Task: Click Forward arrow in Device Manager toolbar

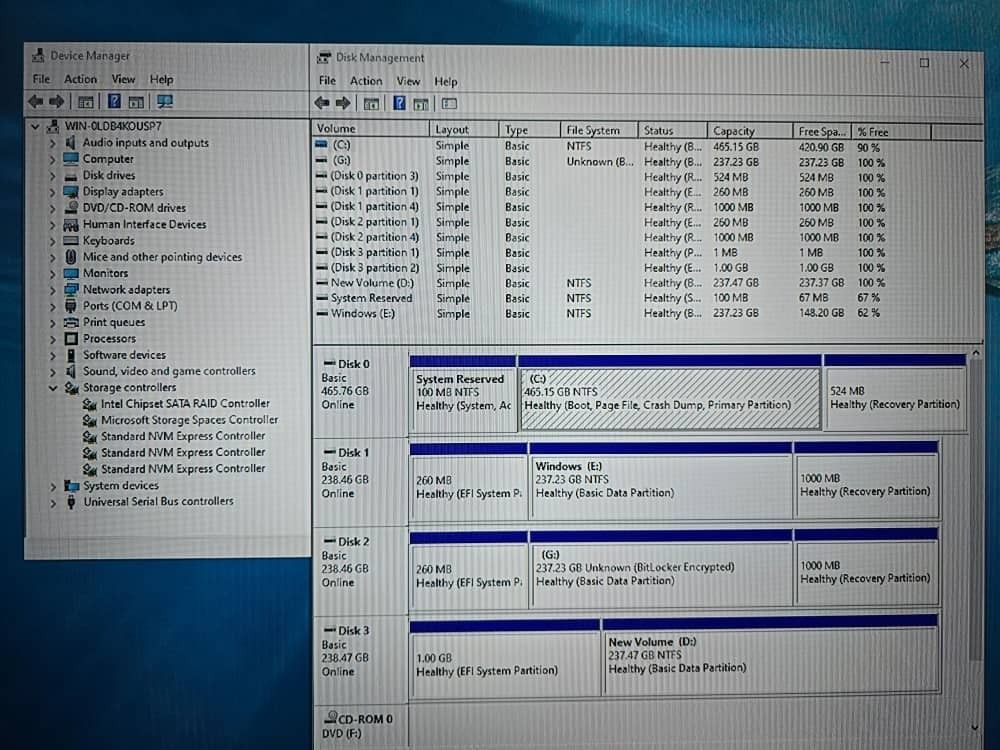Action: [57, 101]
